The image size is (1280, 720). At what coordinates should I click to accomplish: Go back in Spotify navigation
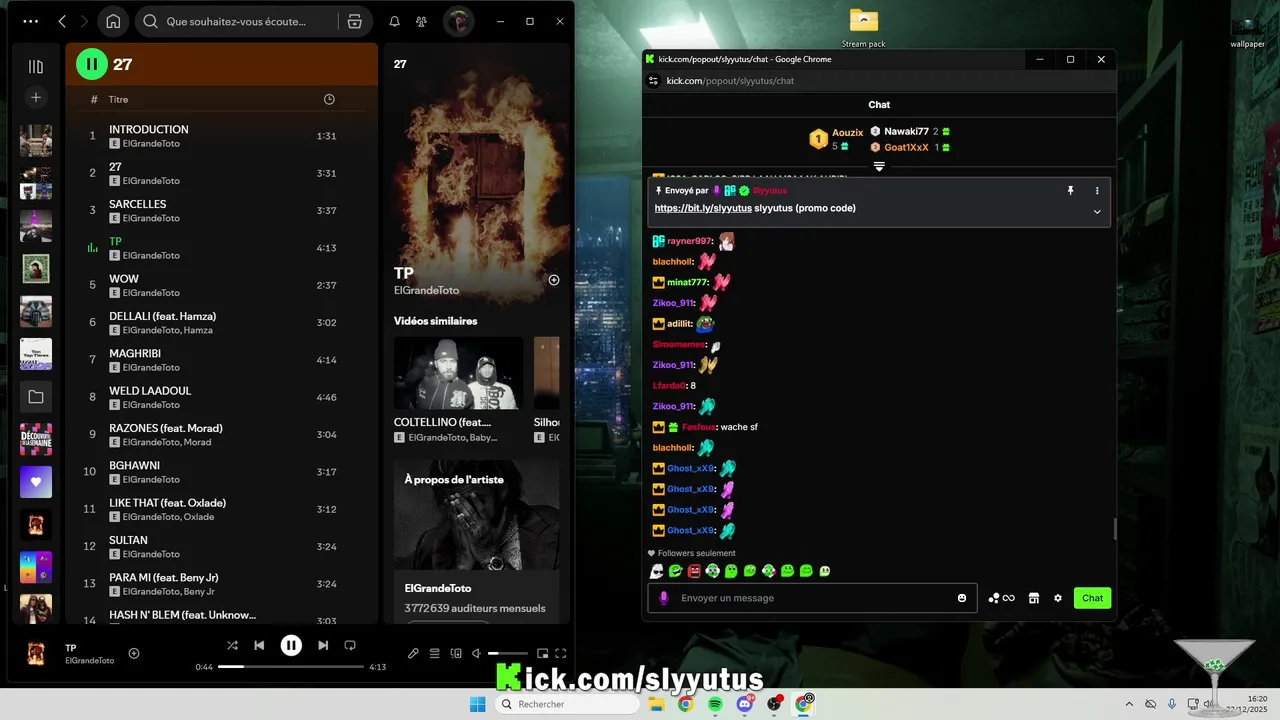(62, 21)
